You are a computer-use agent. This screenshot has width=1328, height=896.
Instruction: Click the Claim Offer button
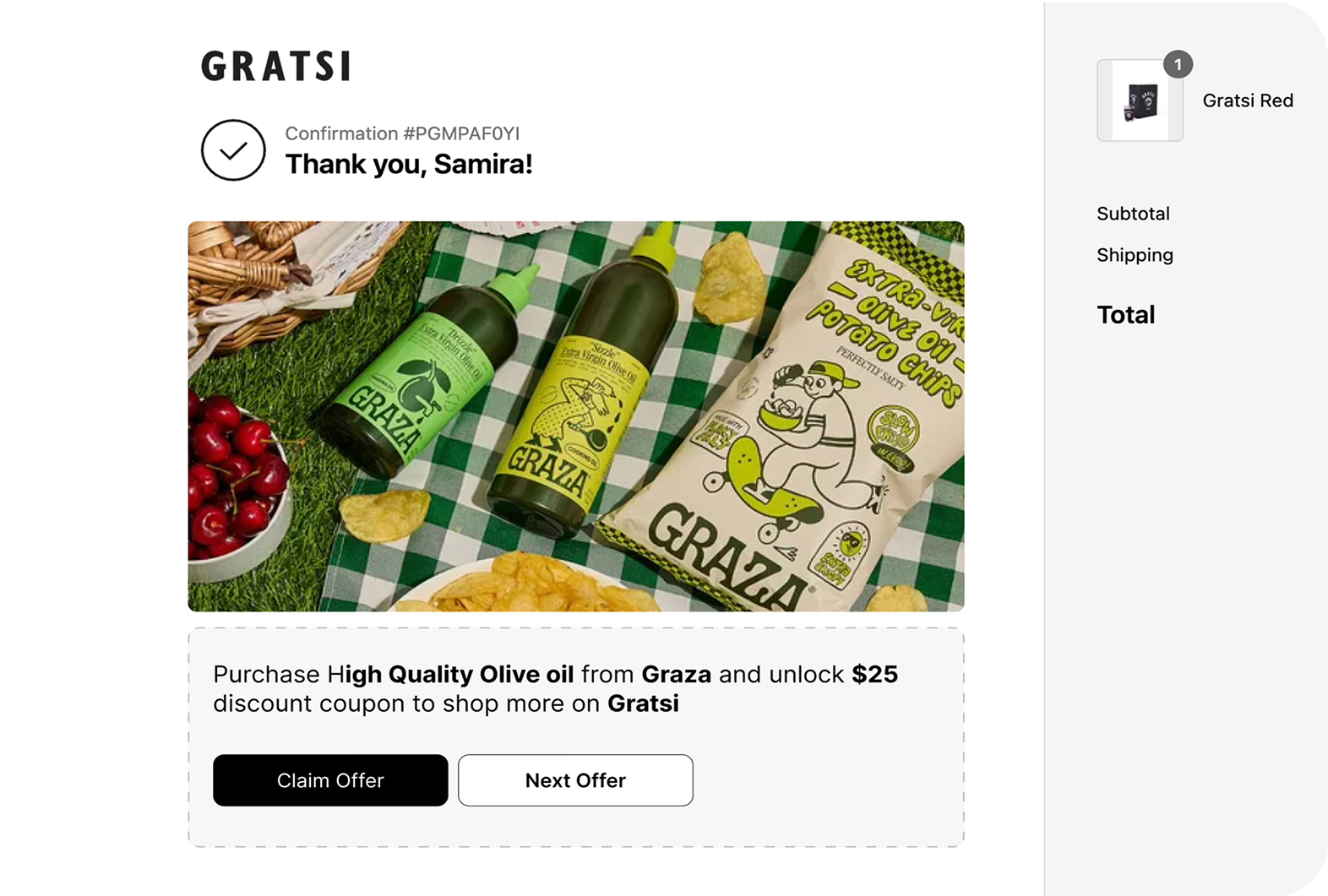tap(330, 780)
